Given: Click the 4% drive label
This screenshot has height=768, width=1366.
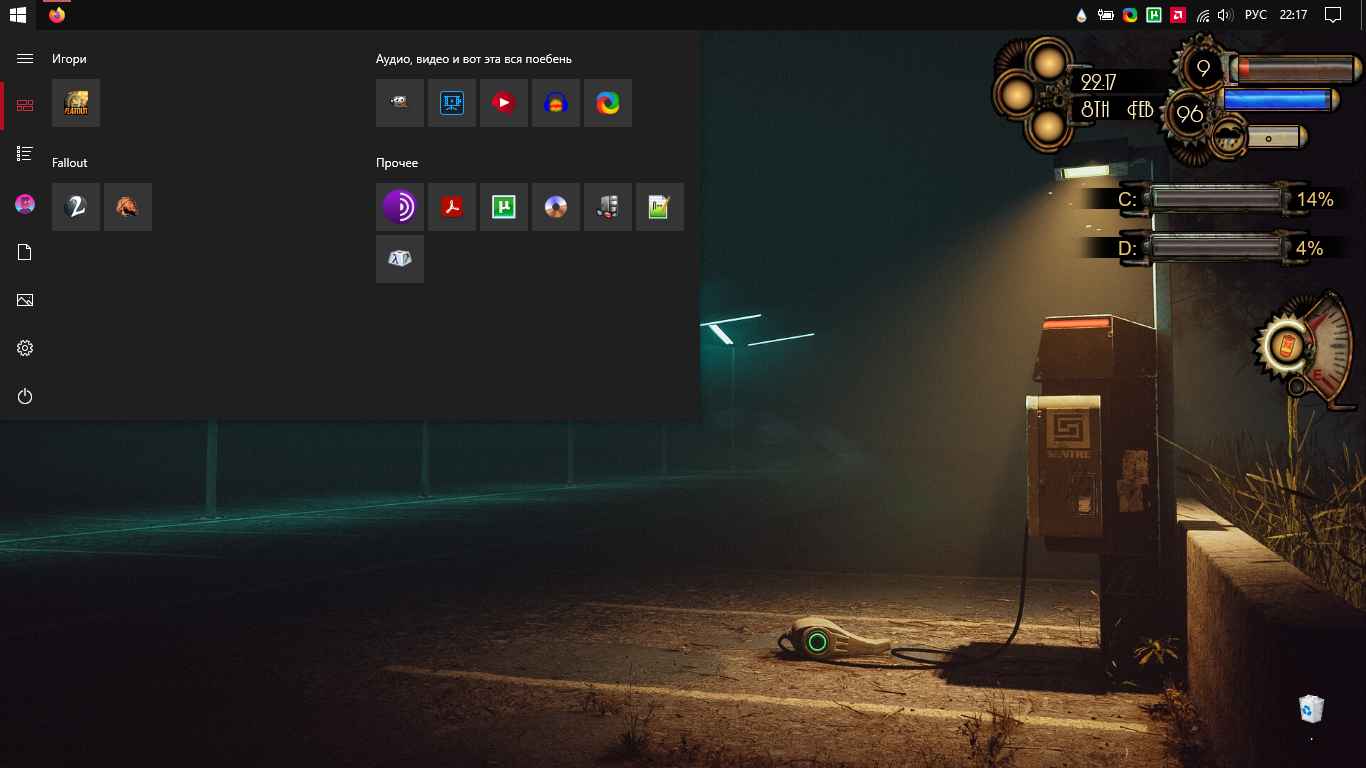Looking at the screenshot, I should point(1310,248).
